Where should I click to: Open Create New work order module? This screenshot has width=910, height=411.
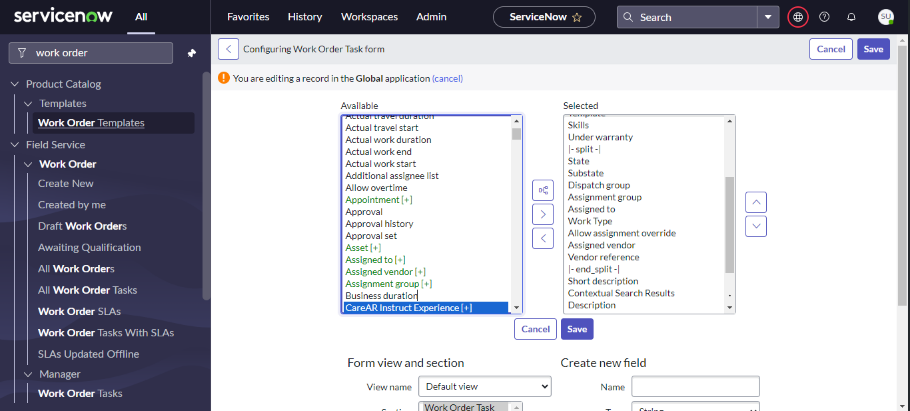[66, 183]
